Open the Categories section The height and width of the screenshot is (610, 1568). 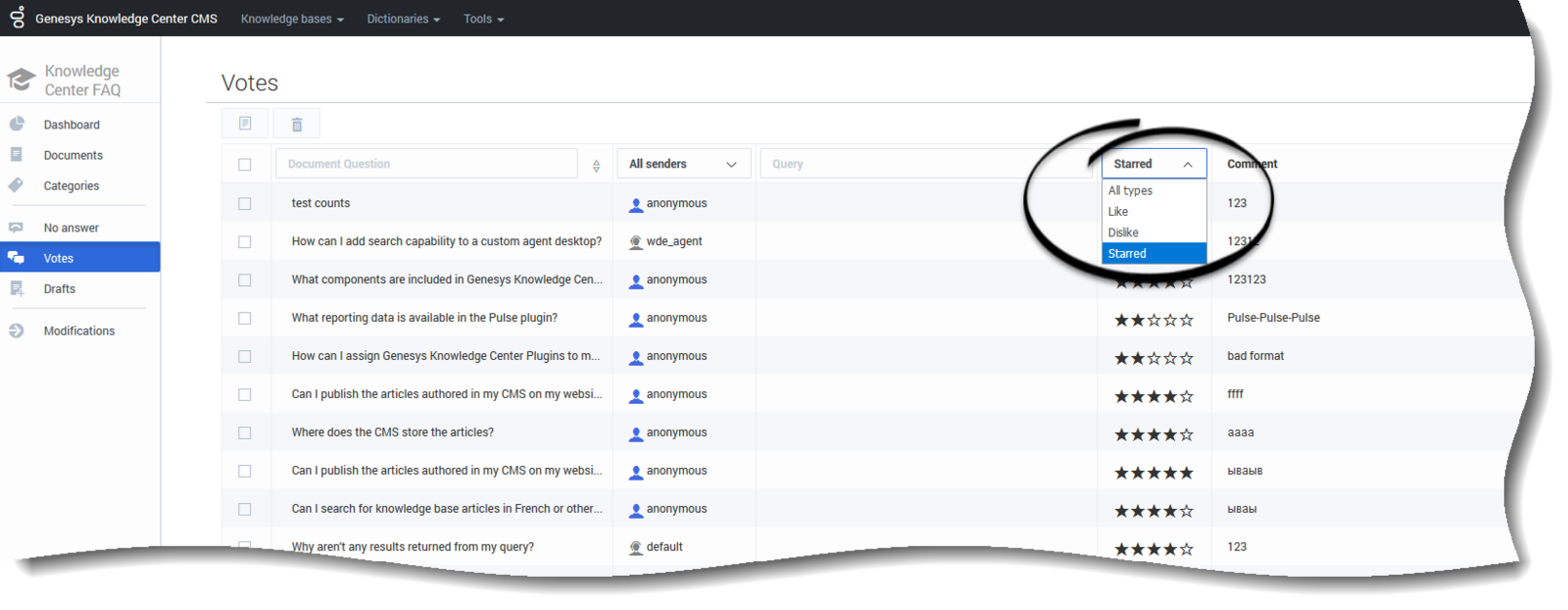71,185
